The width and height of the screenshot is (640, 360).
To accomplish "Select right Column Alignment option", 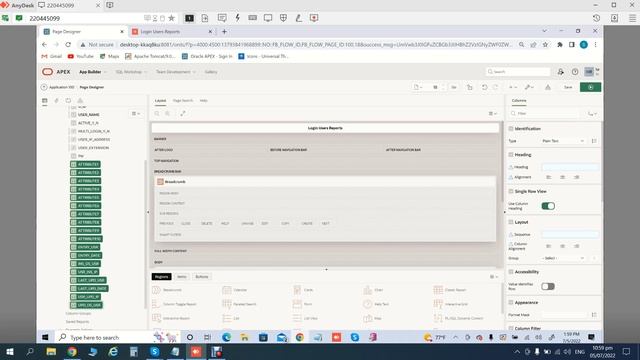I will (x=576, y=246).
